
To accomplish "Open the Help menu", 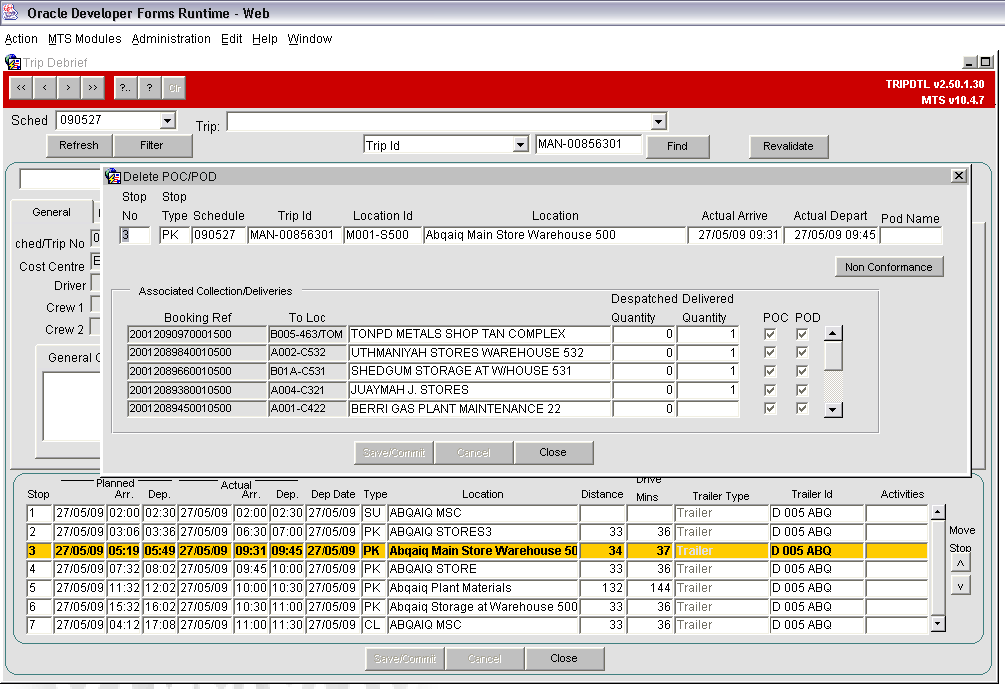I will [x=265, y=39].
